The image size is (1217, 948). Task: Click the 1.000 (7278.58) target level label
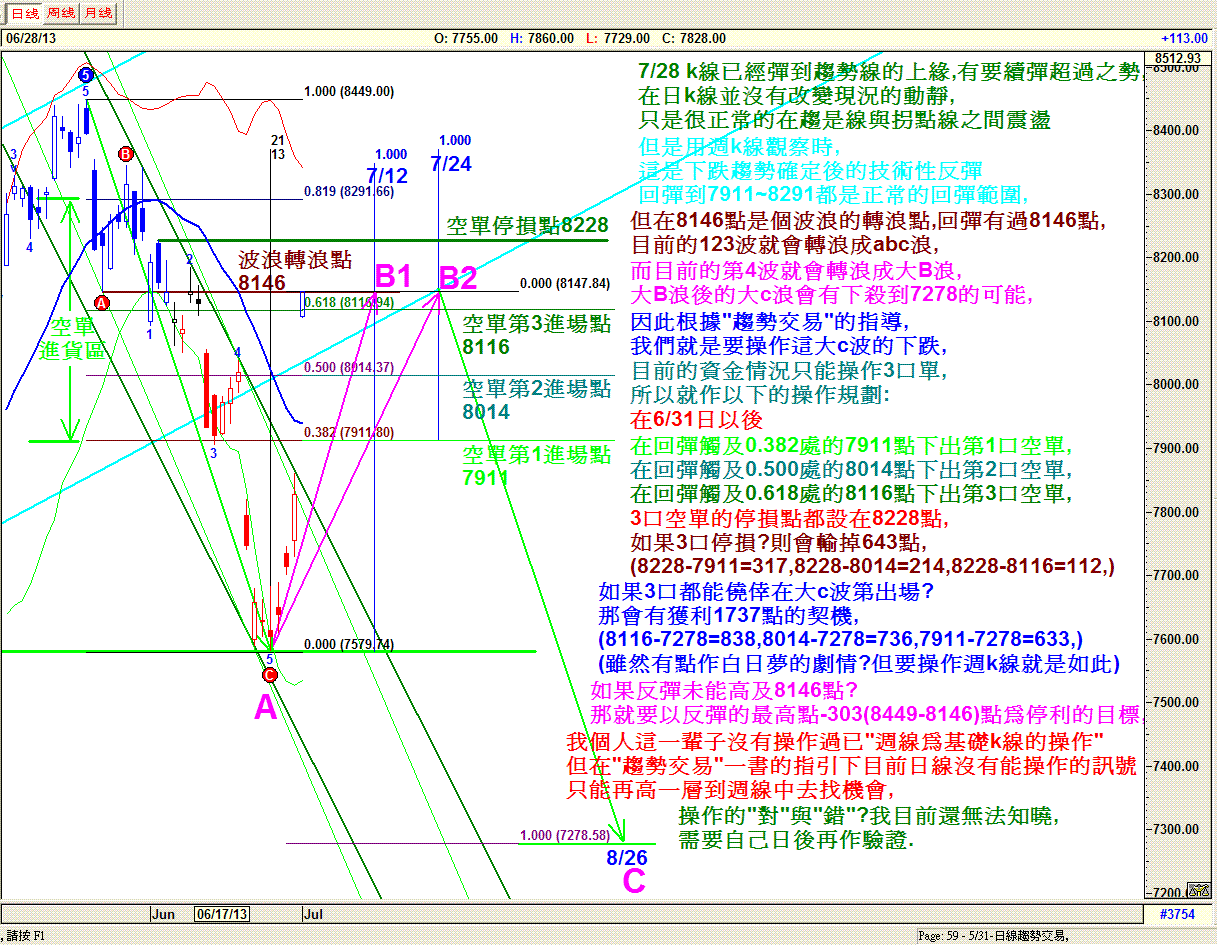565,834
